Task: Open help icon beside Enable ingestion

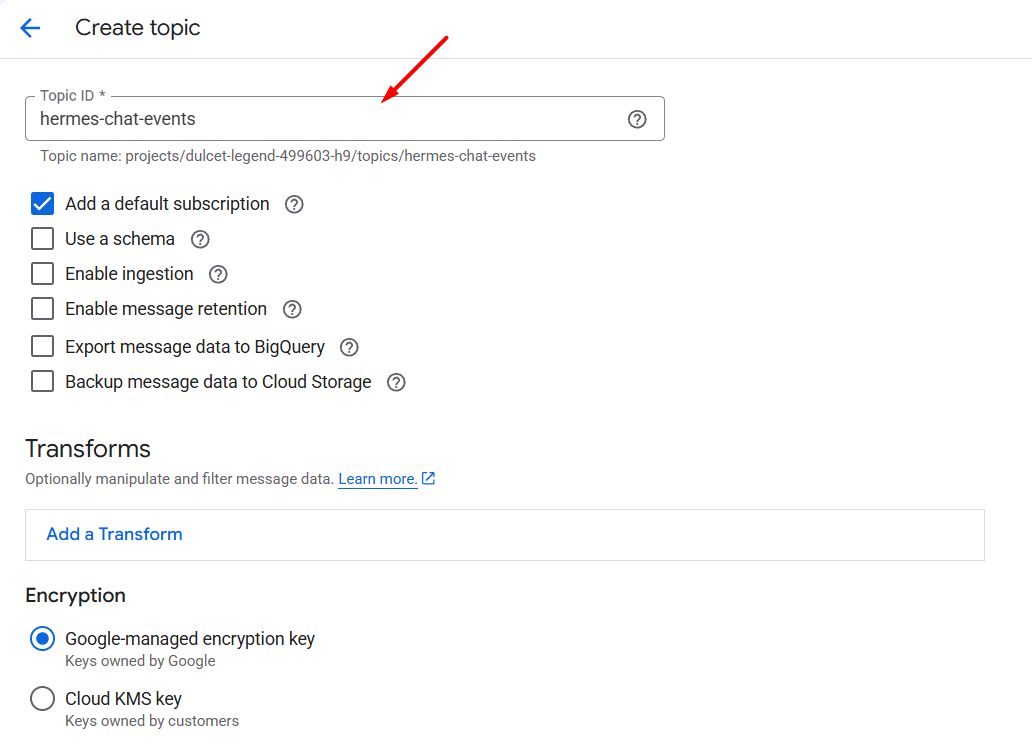Action: [x=218, y=275]
